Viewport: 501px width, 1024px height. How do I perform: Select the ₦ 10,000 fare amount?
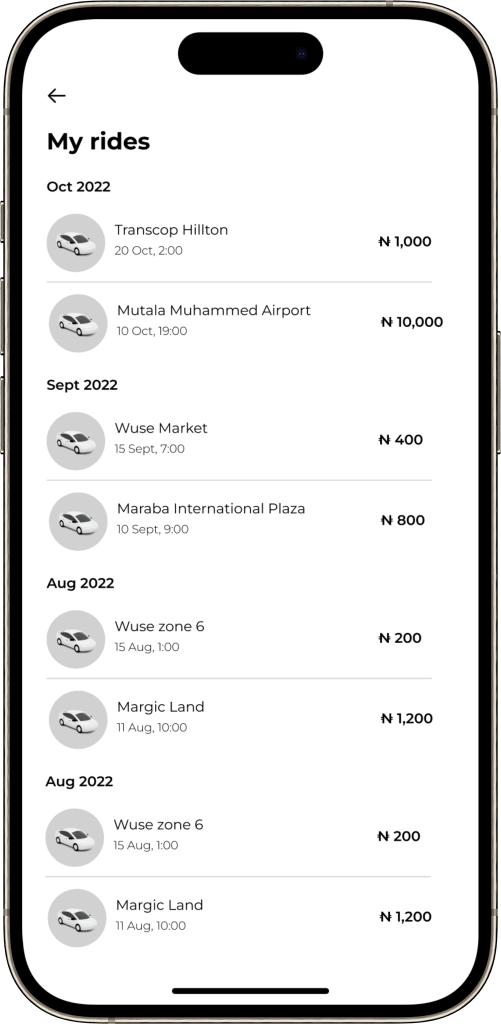(412, 322)
